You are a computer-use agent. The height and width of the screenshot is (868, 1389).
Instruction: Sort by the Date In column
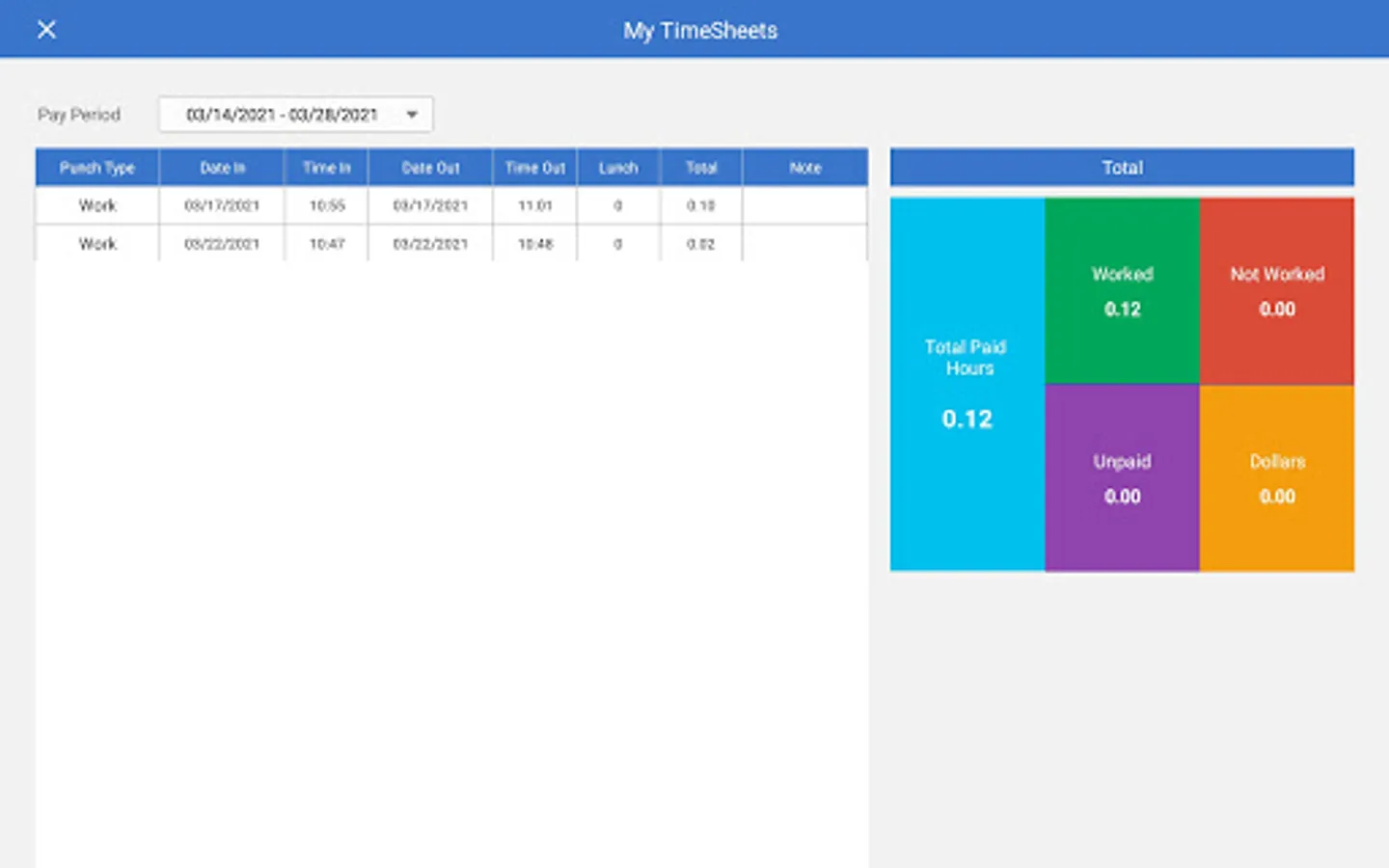pyautogui.click(x=221, y=167)
